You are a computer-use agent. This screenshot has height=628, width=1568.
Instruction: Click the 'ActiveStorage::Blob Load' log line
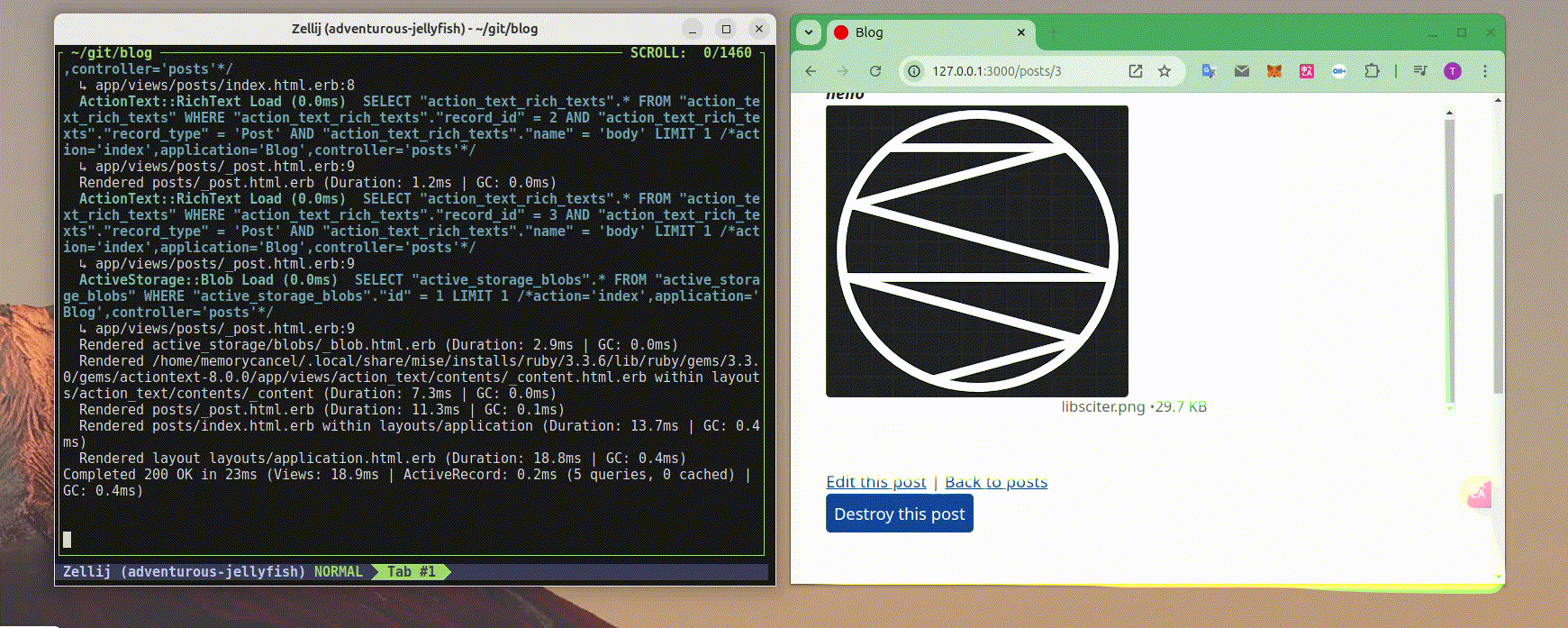pyautogui.click(x=411, y=296)
